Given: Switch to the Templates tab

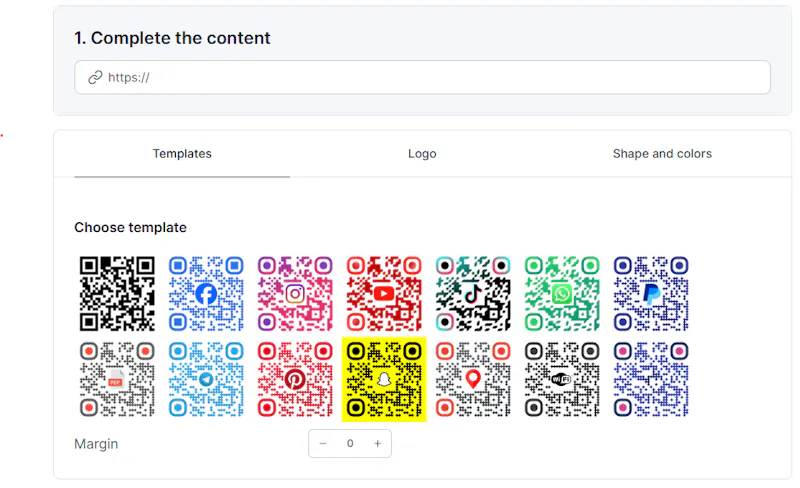Looking at the screenshot, I should pos(182,154).
